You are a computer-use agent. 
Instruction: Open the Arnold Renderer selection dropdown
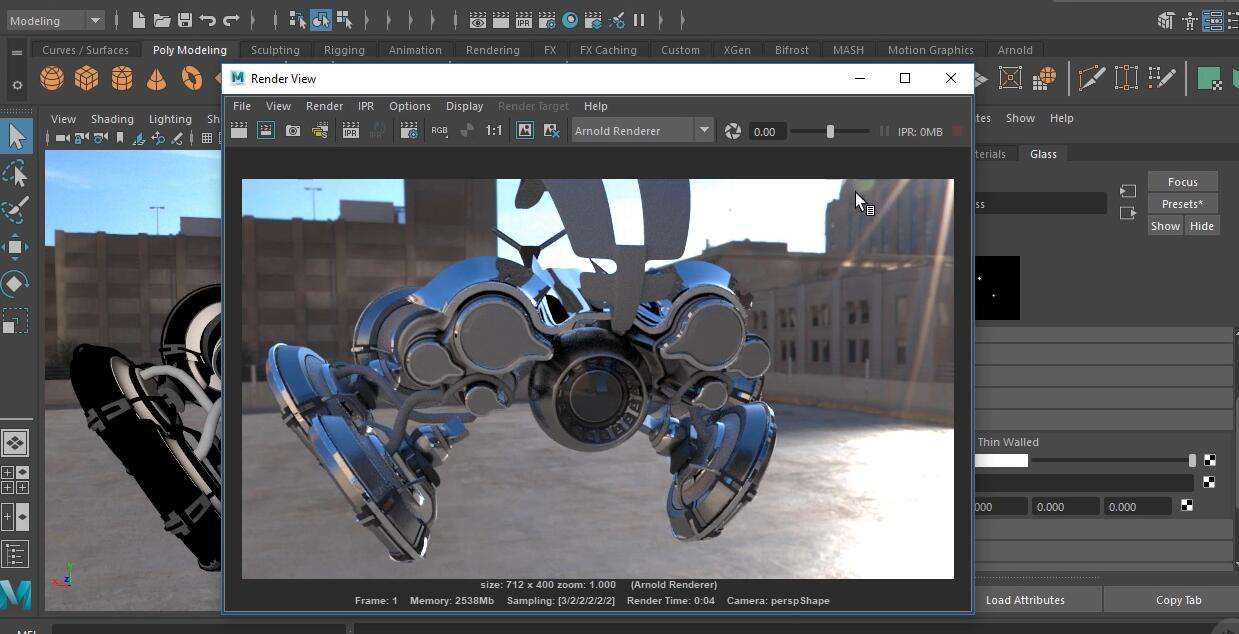click(703, 130)
